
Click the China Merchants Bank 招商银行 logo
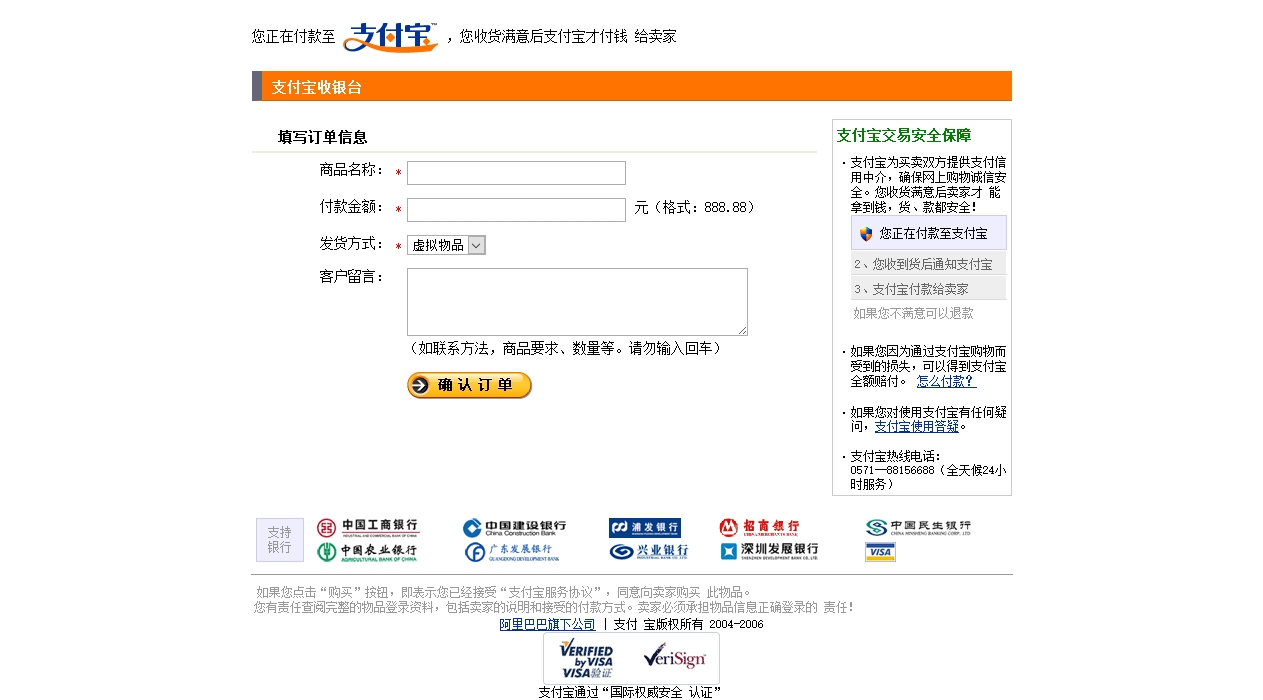pos(759,528)
